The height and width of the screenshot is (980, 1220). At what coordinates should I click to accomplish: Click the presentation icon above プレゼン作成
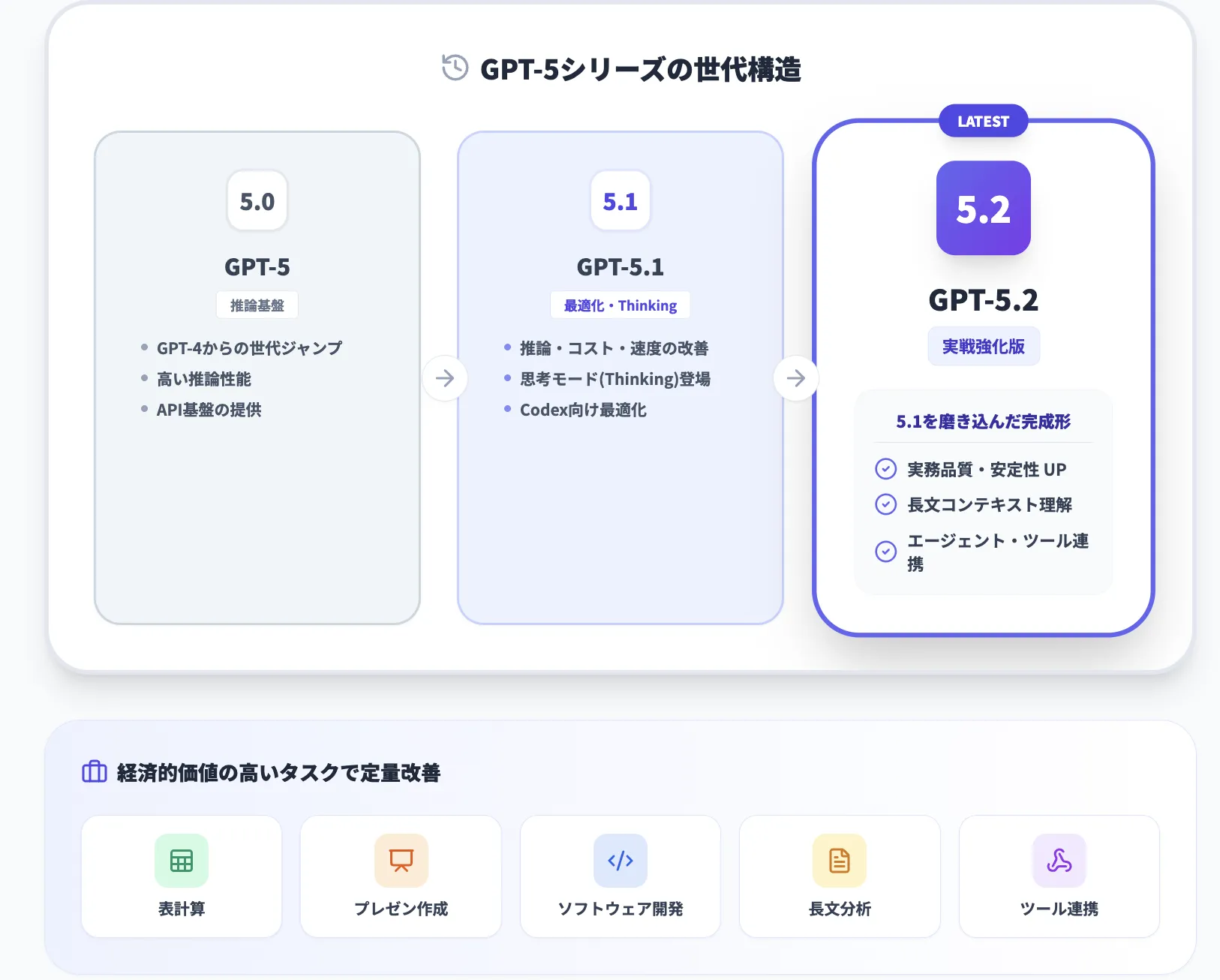click(x=401, y=861)
